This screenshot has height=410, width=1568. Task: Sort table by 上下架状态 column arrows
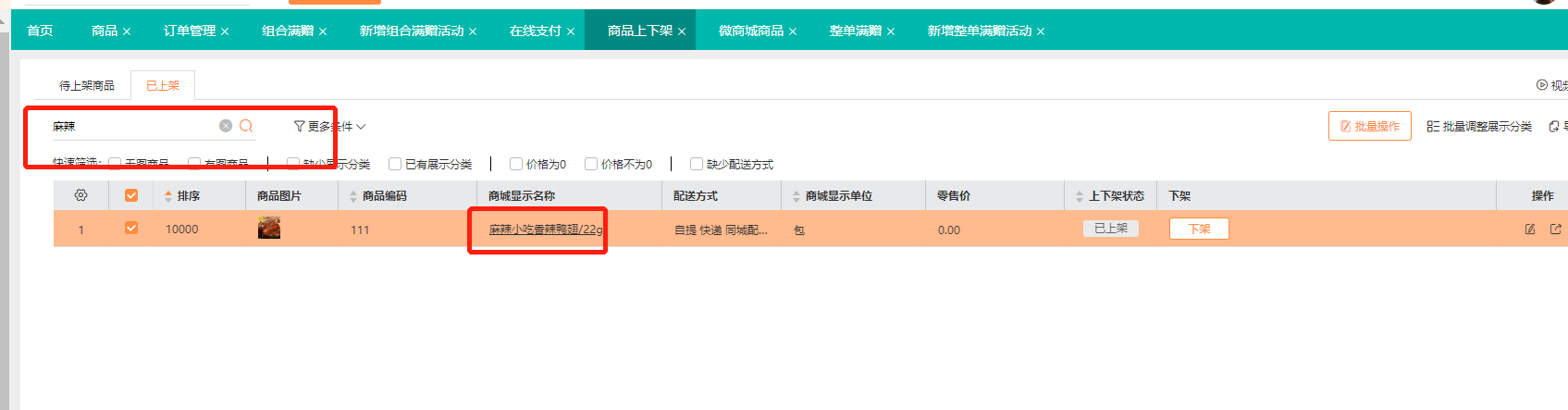pyautogui.click(x=1080, y=196)
